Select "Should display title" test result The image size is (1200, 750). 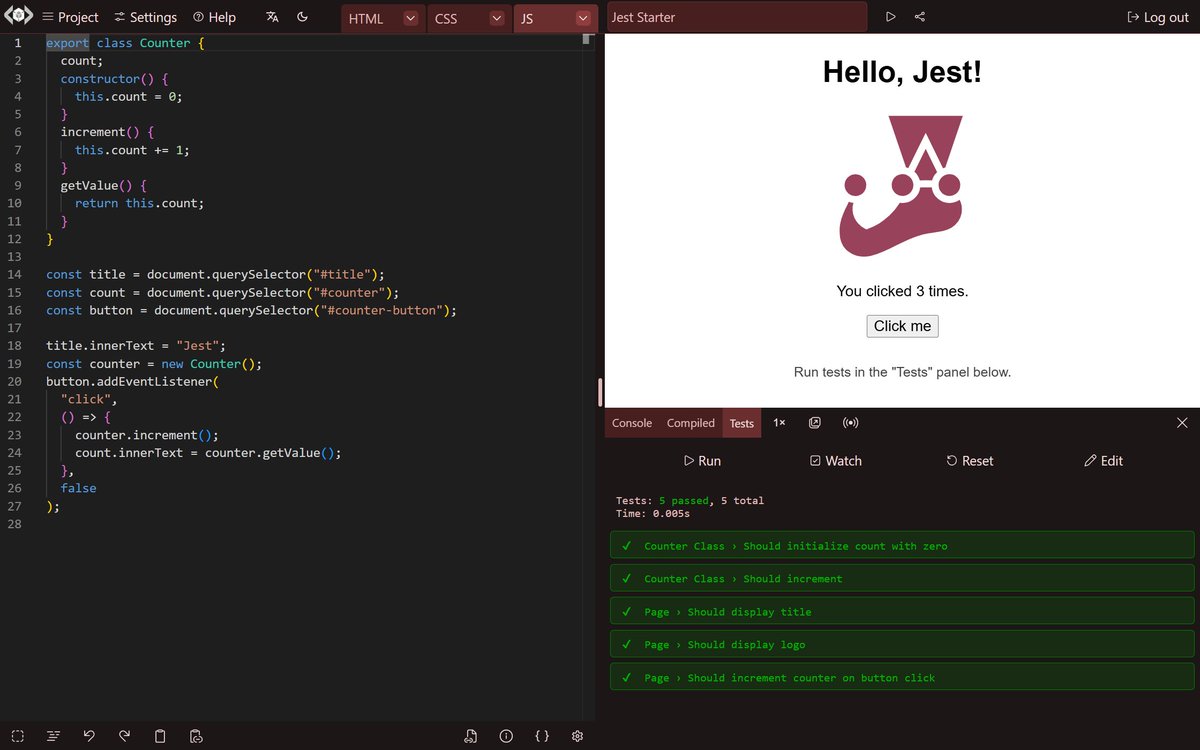tap(902, 612)
